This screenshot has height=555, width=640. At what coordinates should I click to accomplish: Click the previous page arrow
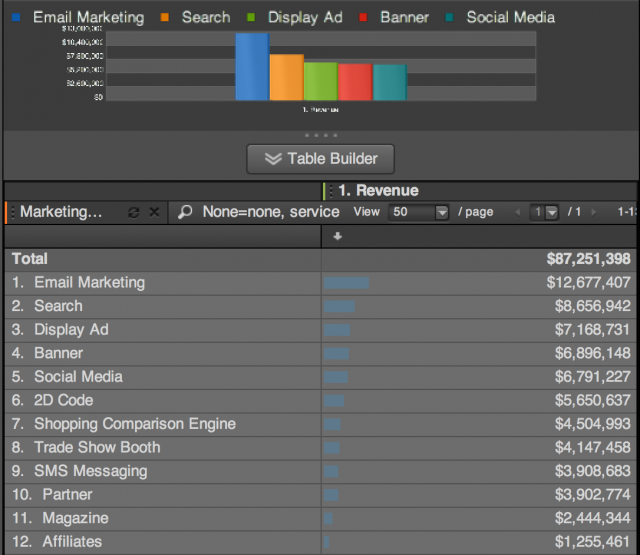[x=518, y=212]
